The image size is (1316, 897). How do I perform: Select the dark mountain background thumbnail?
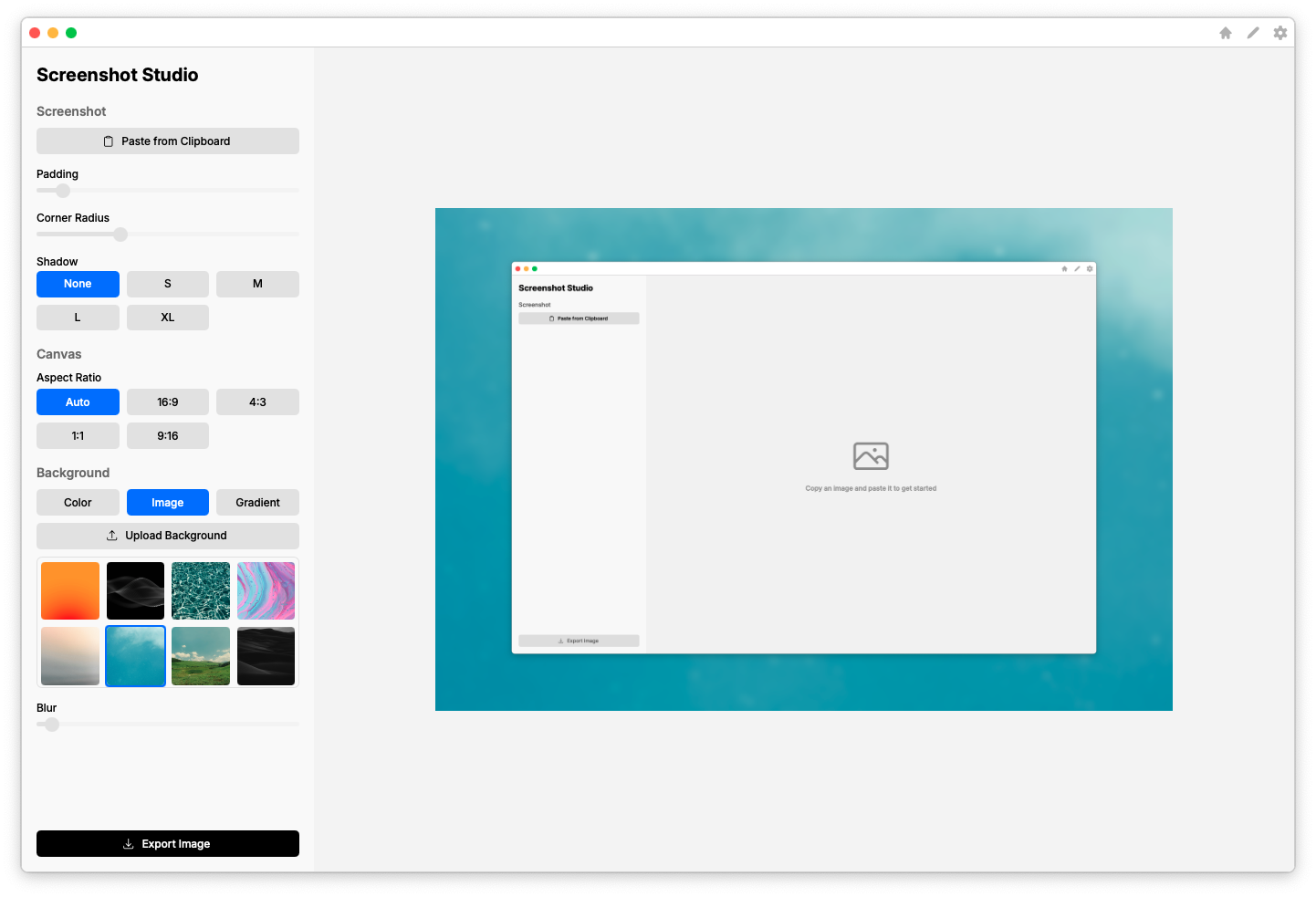[x=266, y=656]
